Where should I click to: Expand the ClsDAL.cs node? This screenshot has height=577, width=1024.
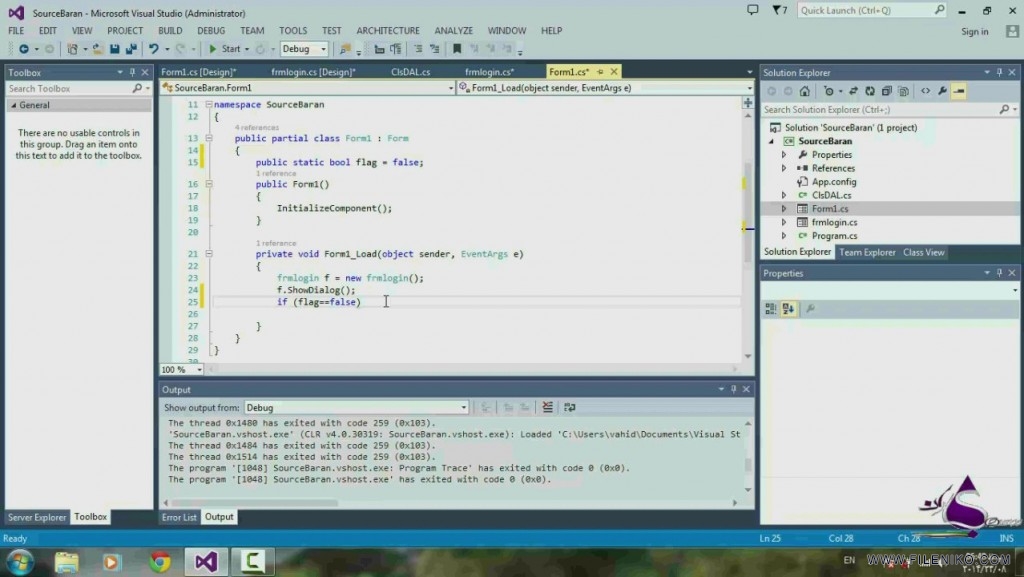(x=784, y=195)
